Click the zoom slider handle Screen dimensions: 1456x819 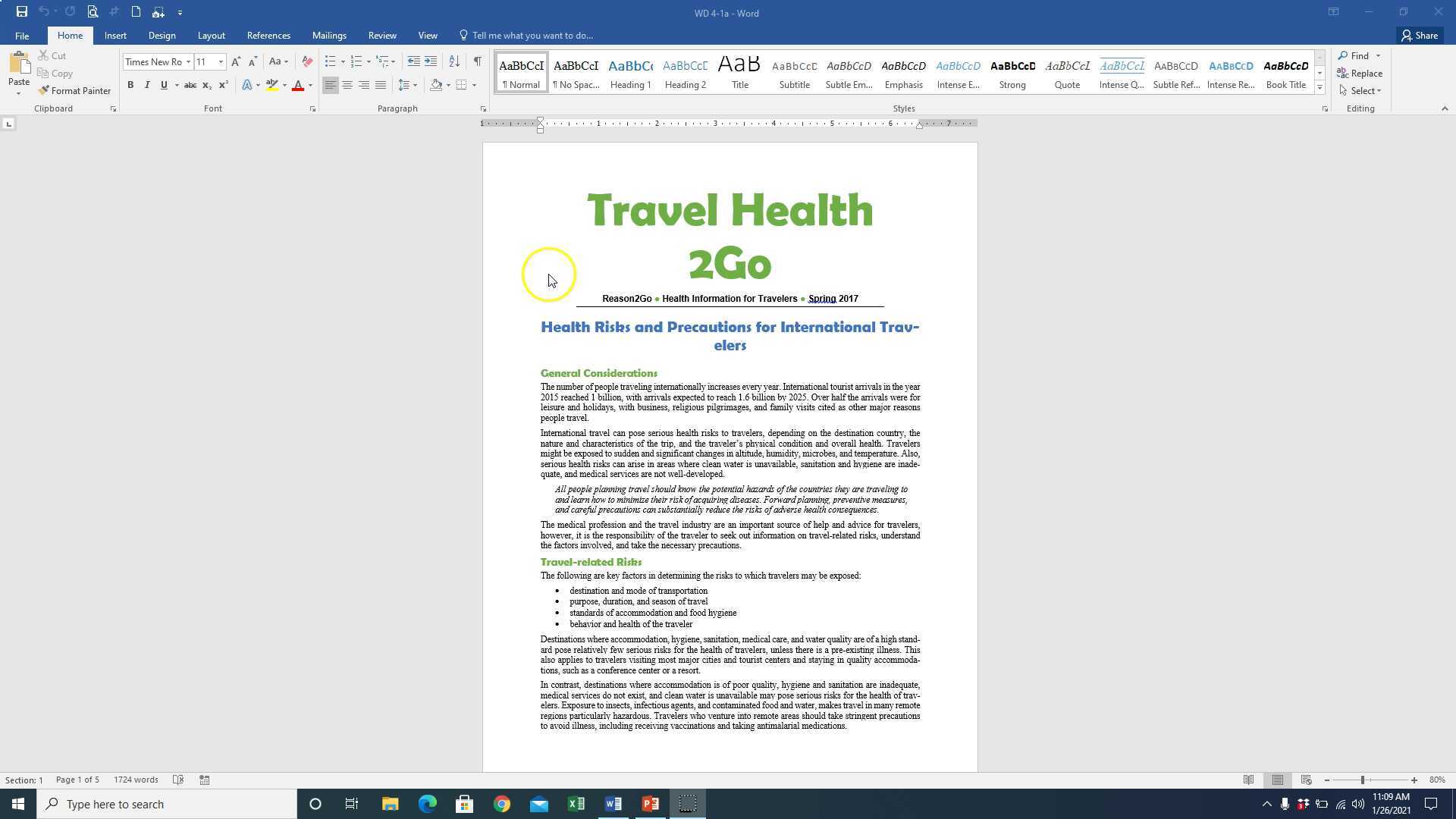point(1363,780)
